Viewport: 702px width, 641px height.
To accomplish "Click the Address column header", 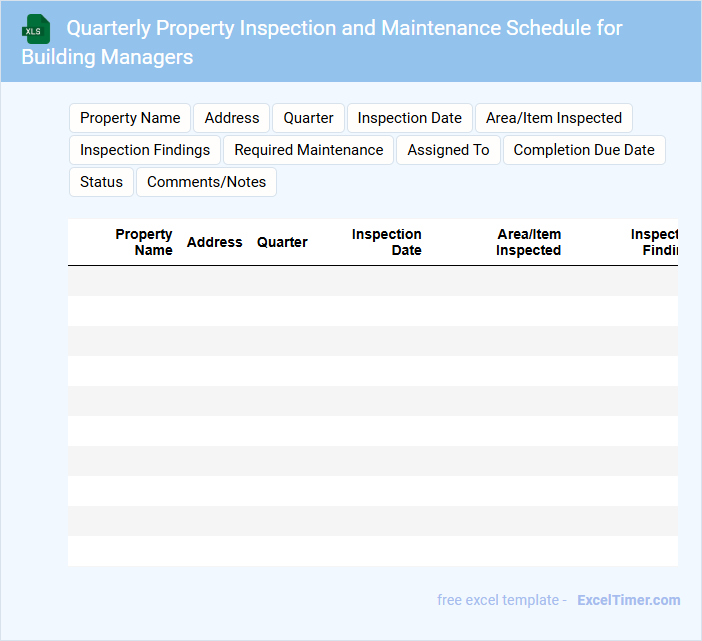I will click(214, 242).
